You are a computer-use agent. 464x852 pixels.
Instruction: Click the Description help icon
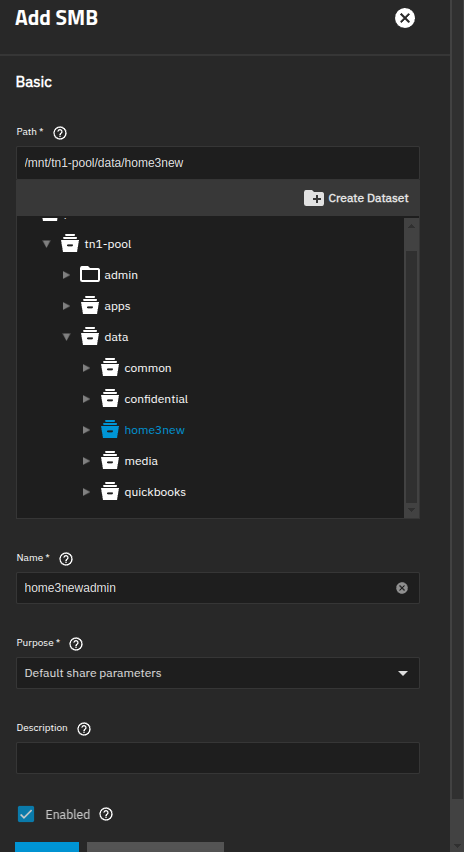(84, 729)
